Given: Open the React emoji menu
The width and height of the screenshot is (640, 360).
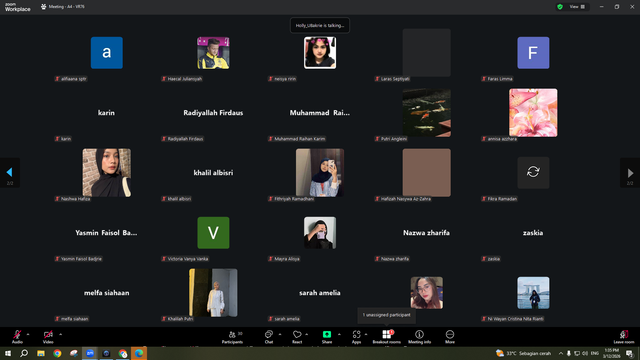Looking at the screenshot, I should pos(297,337).
